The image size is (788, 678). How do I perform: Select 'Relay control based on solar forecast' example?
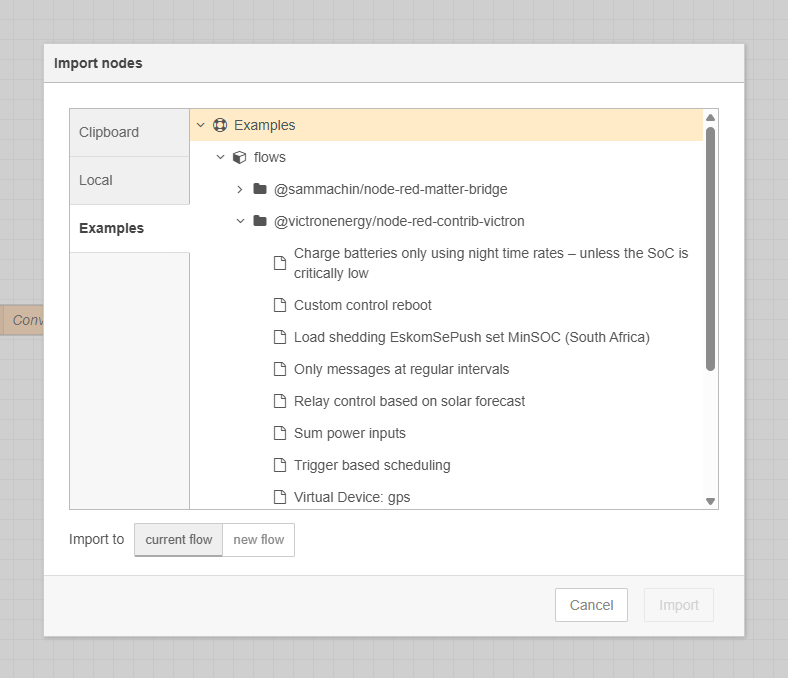(409, 401)
